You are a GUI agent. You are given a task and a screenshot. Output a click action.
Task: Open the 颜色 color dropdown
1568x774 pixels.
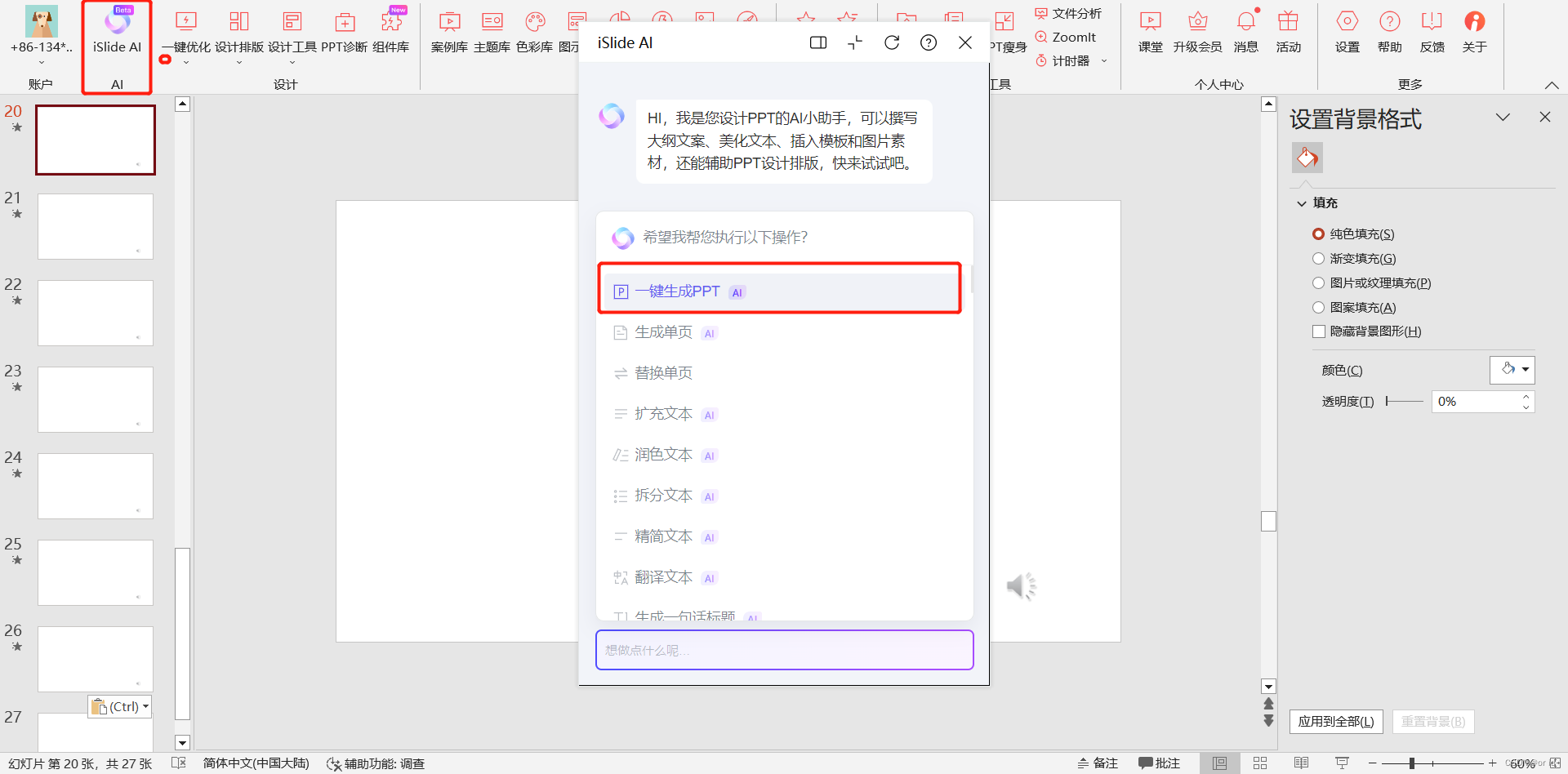pyautogui.click(x=1526, y=370)
